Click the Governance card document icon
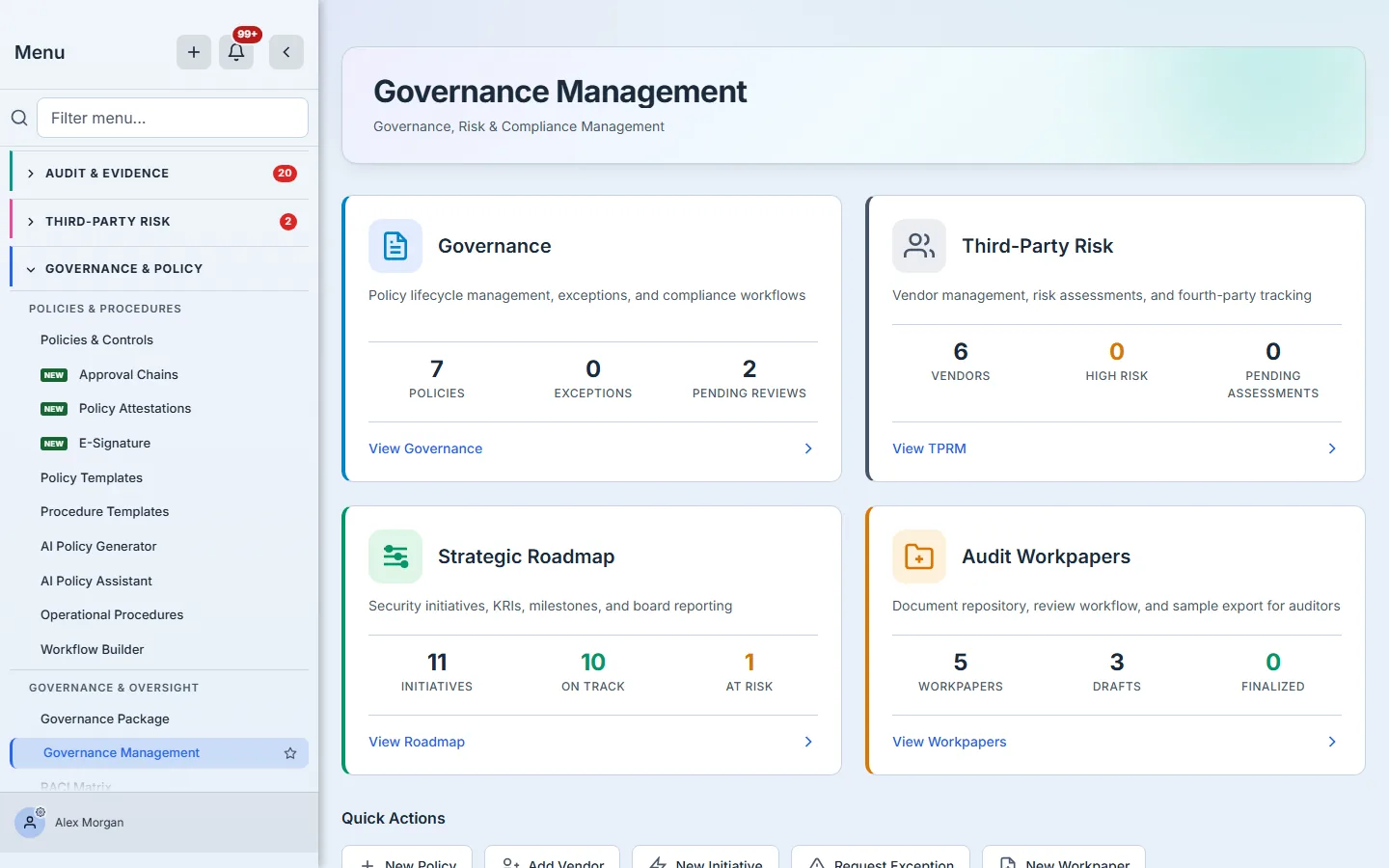 (395, 246)
